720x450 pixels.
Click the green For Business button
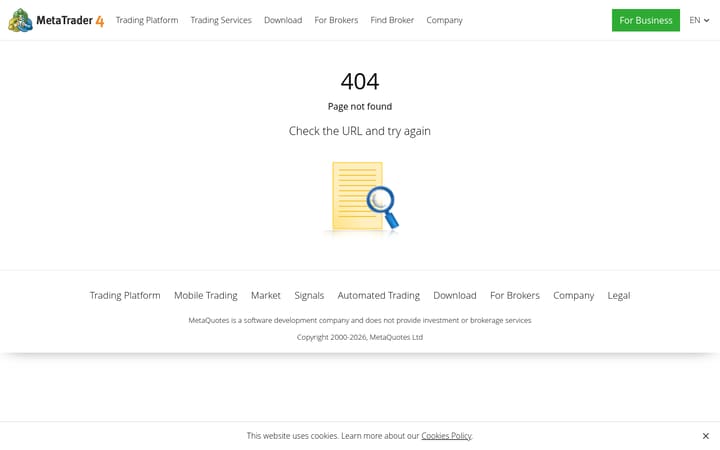[646, 20]
